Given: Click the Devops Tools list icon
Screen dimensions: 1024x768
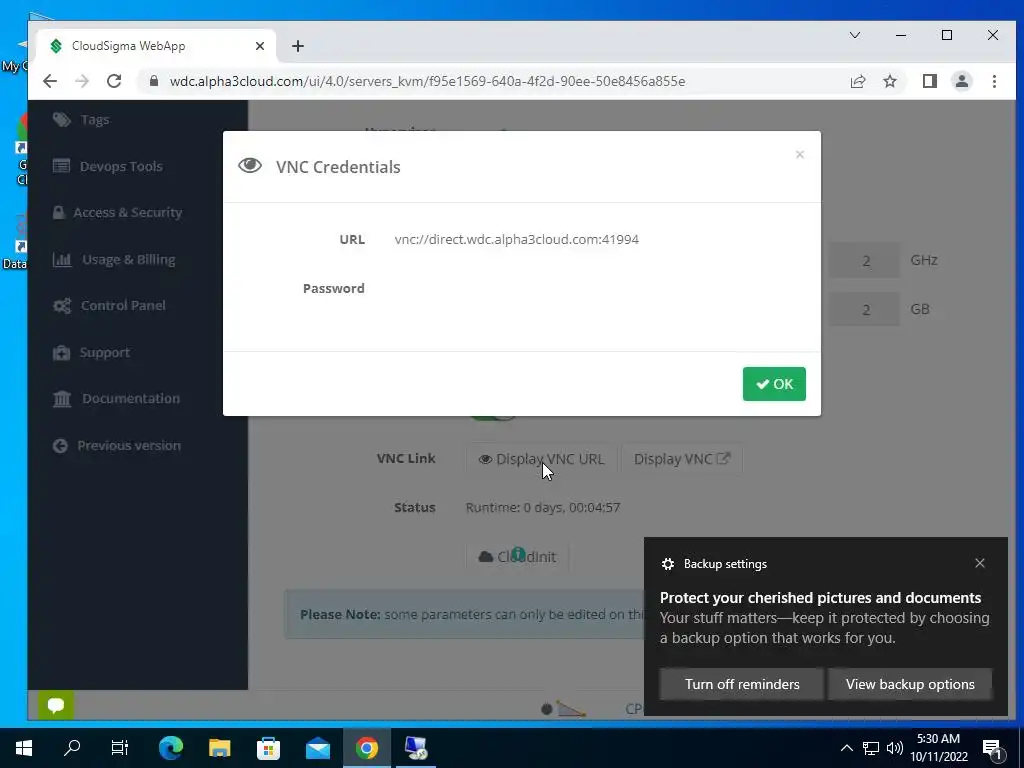Looking at the screenshot, I should 61,166.
